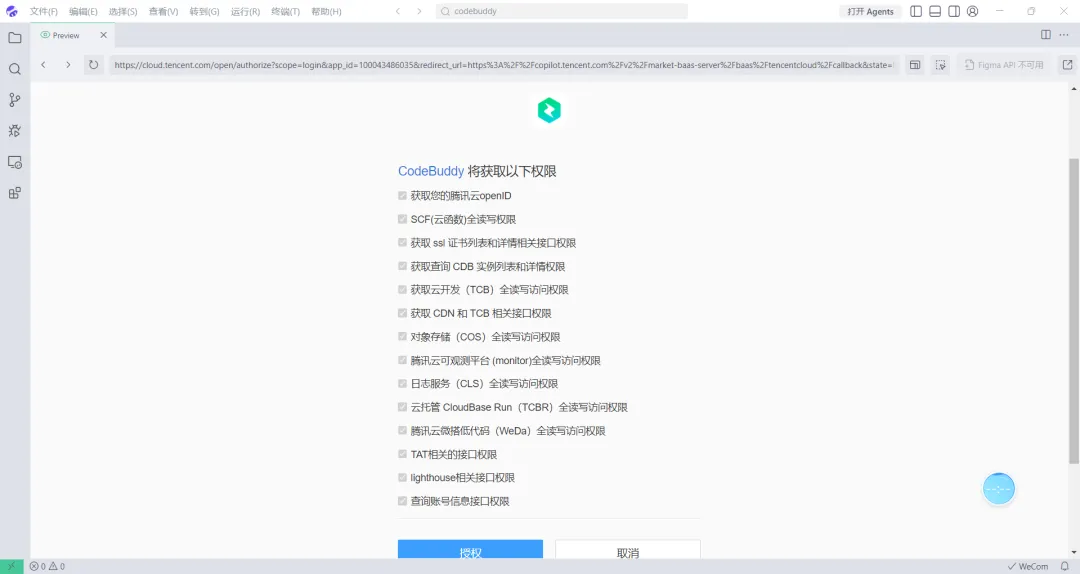
Task: Toggle the bottom panel layout icon
Action: 935,11
